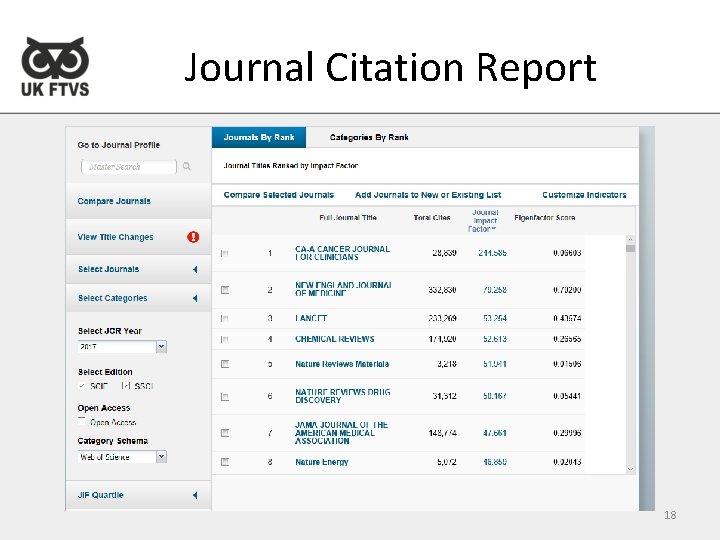Screen dimensions: 720x540
Task: Click the UK FTVS owl logo
Action: [x=55, y=67]
